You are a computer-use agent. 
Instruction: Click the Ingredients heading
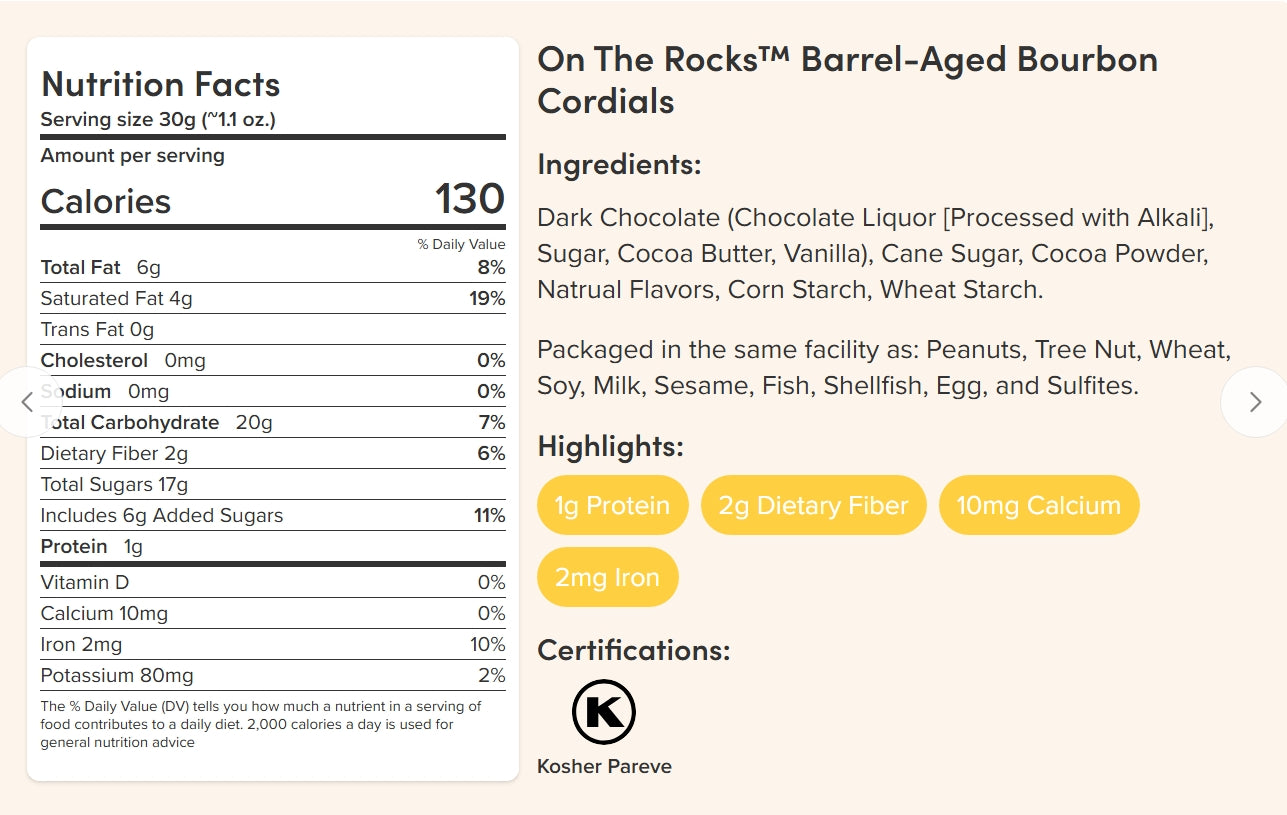pos(619,164)
